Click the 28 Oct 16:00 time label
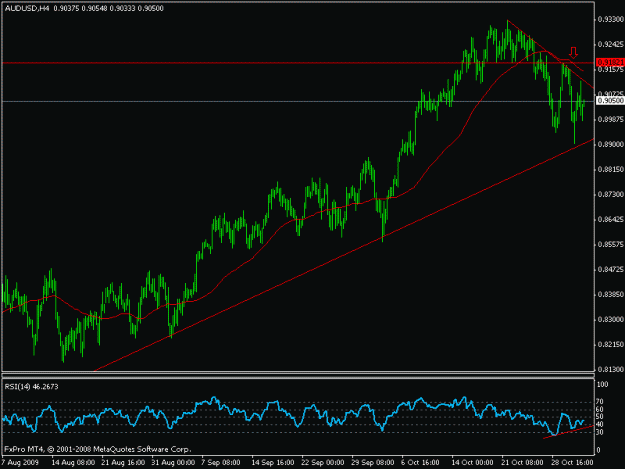 tap(572, 463)
